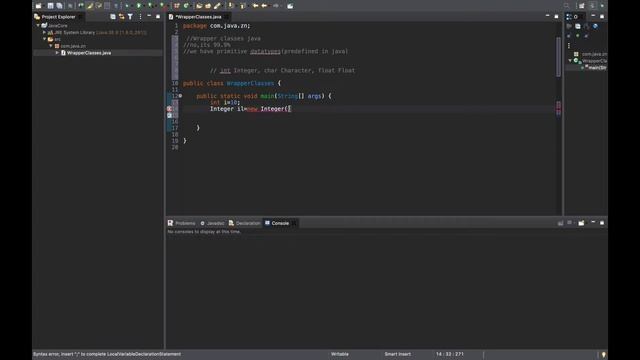Click the Next Annotation toolbar icon
640x360 pixels.
point(231,6)
